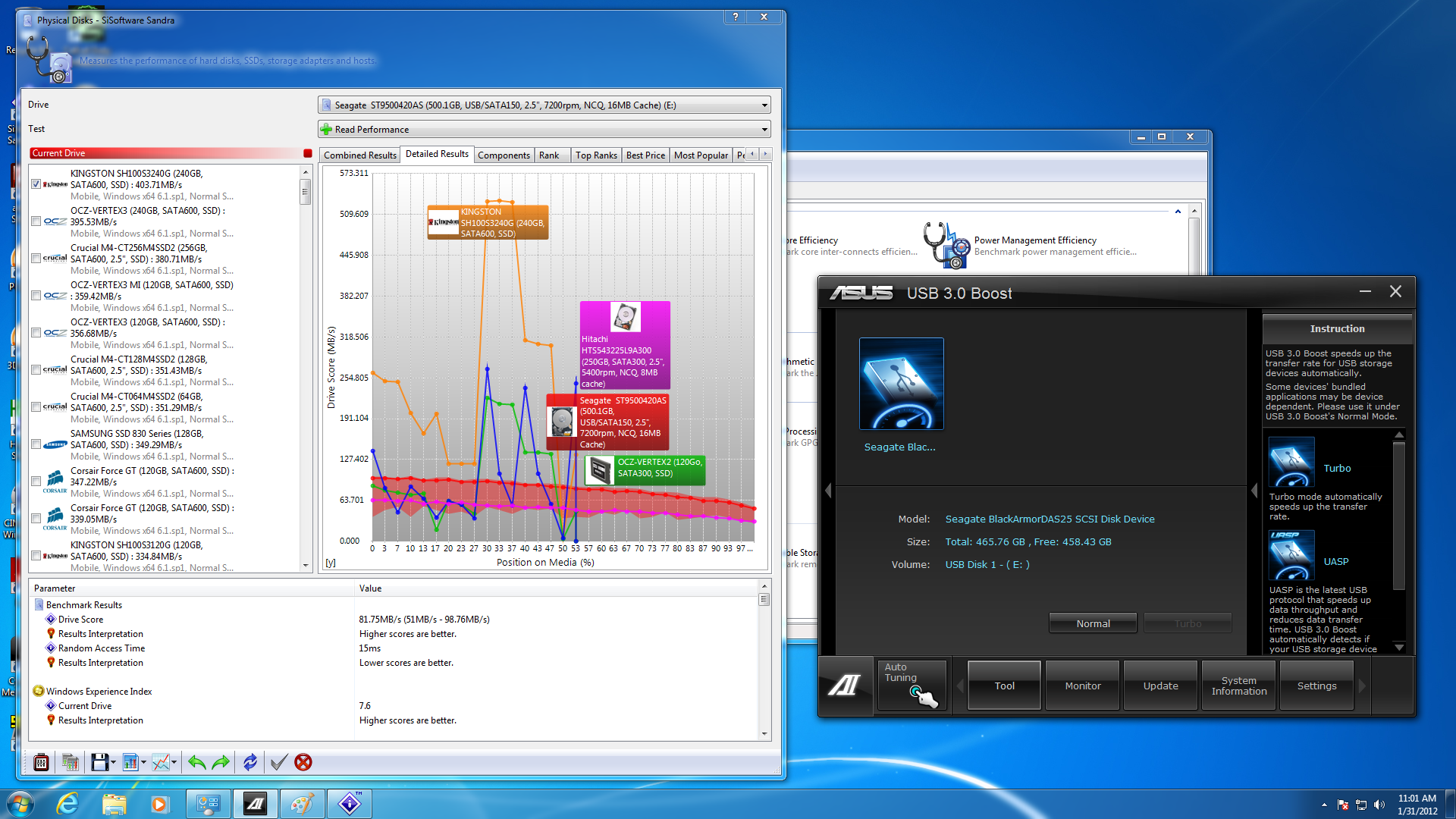Image resolution: width=1456 pixels, height=819 pixels.
Task: Open the Paint taskbar icon
Action: pos(302,804)
